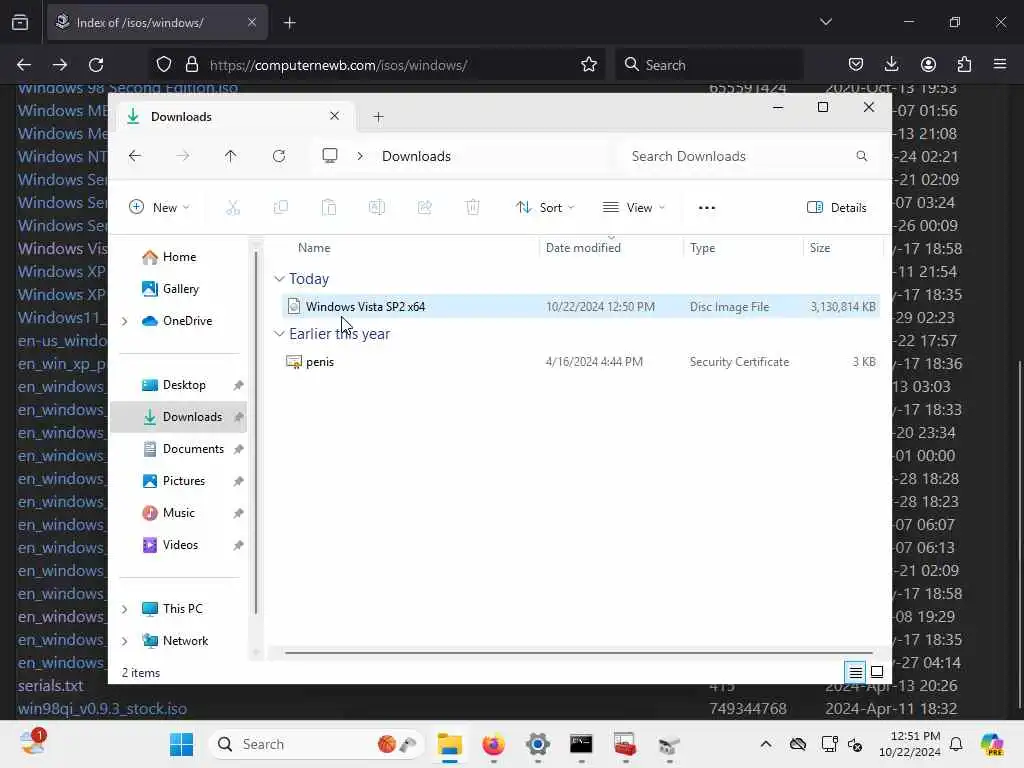Sort by Type column header
This screenshot has height=768, width=1024.
point(703,248)
